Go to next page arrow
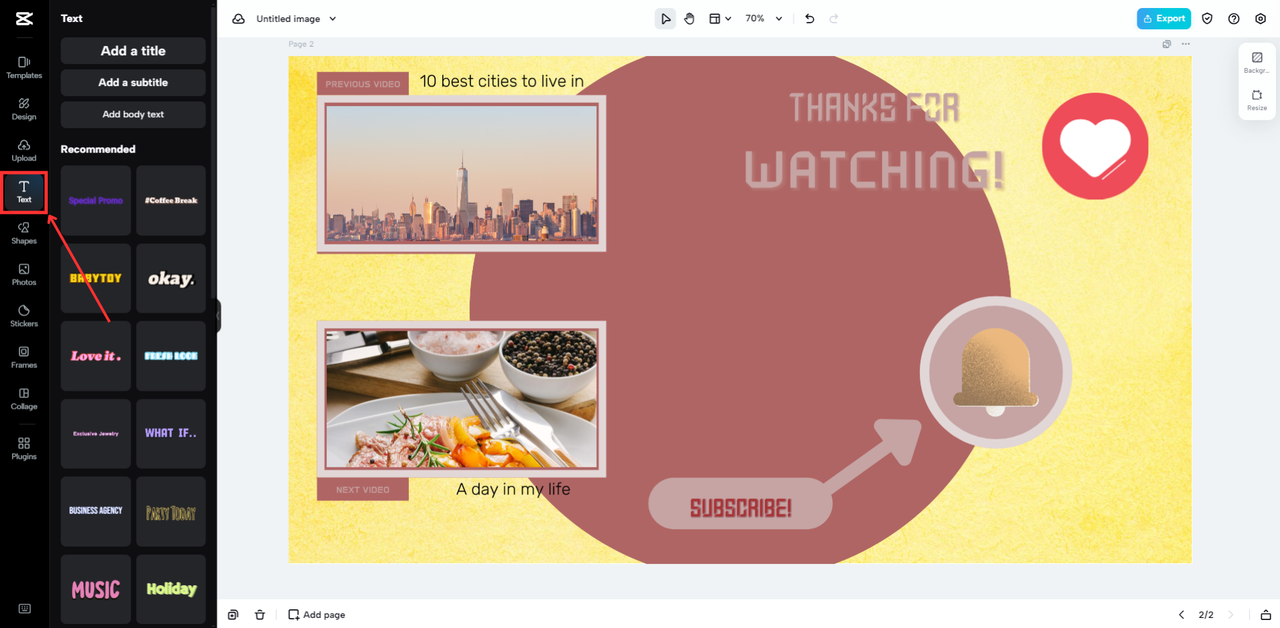 pyautogui.click(x=1231, y=615)
